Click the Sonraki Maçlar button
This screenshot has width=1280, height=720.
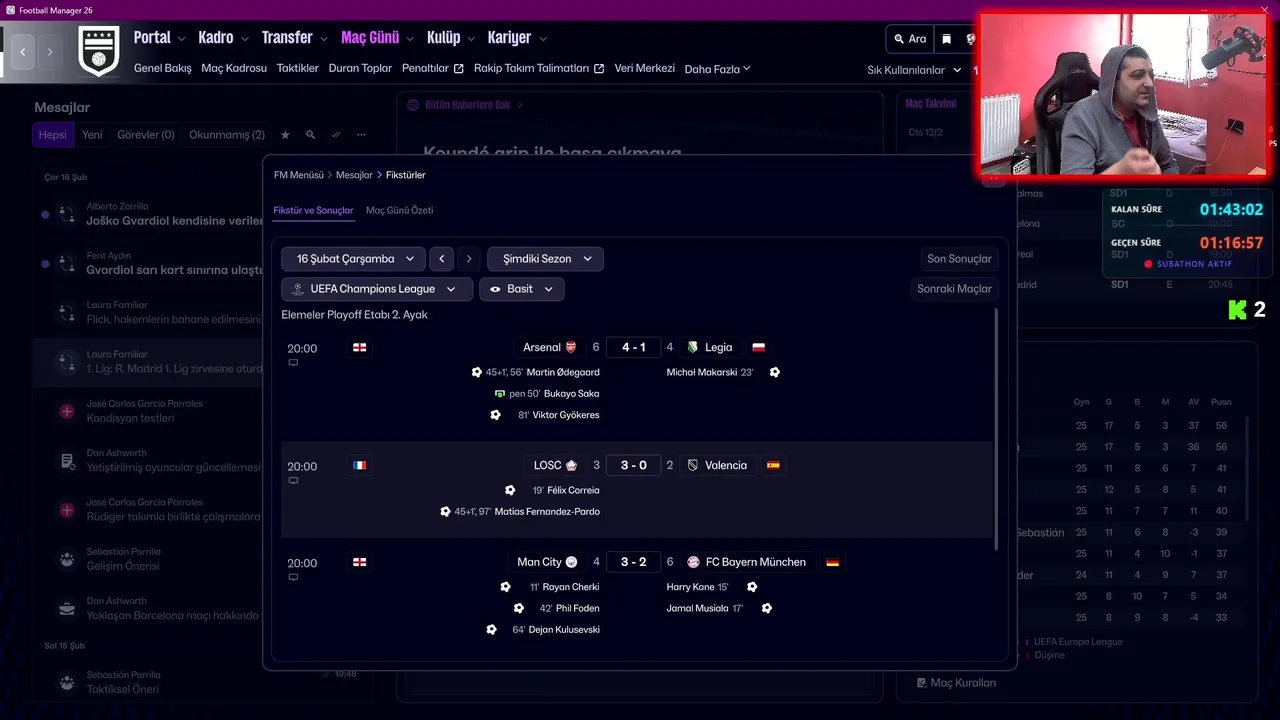tap(954, 289)
